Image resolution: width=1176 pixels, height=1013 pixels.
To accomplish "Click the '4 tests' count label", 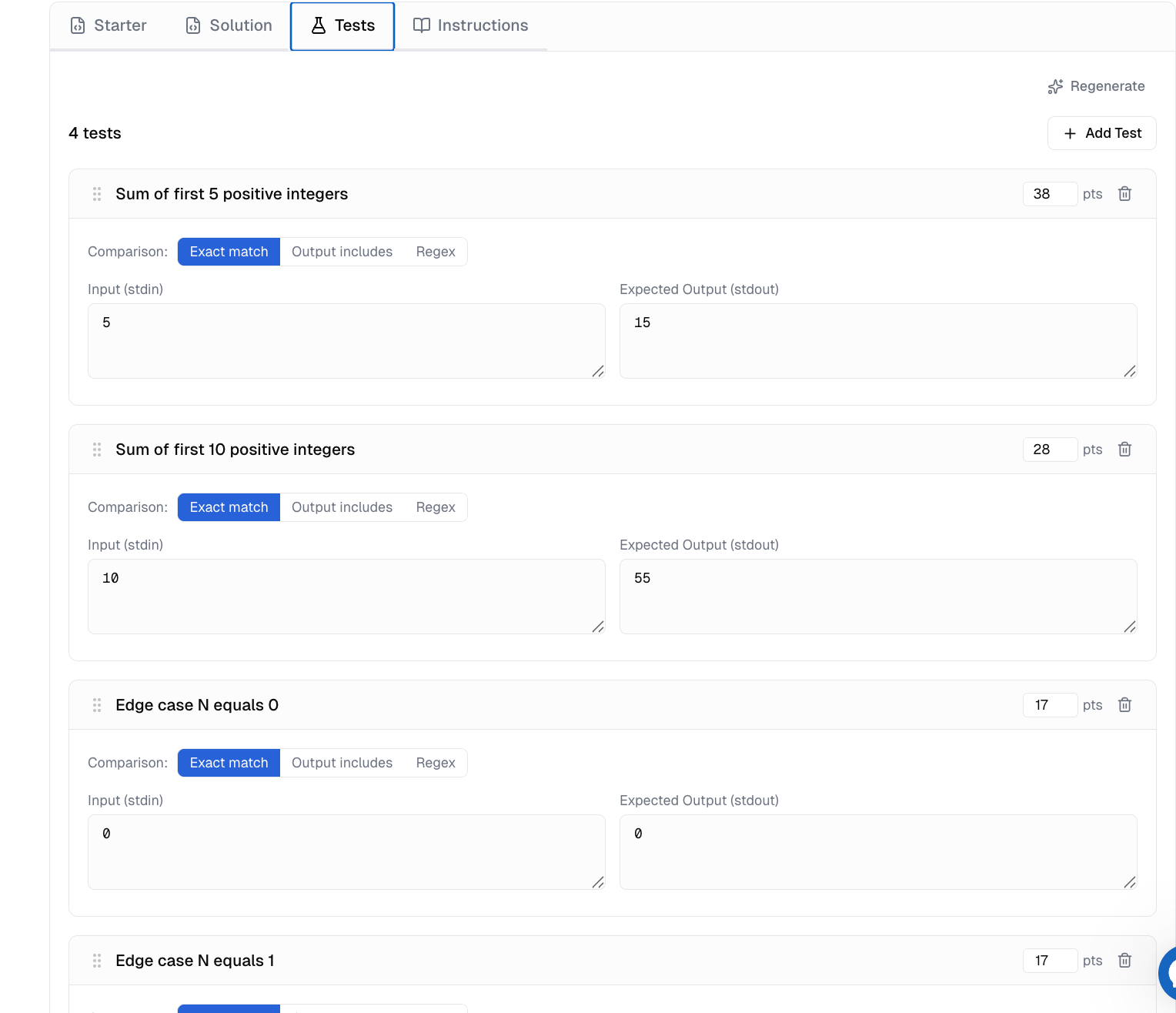I will click(95, 133).
